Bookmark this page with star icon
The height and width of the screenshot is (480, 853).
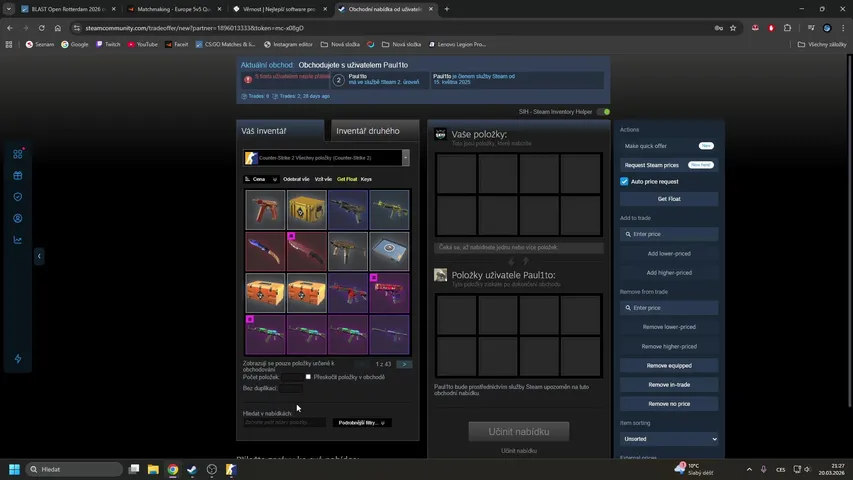tap(733, 28)
